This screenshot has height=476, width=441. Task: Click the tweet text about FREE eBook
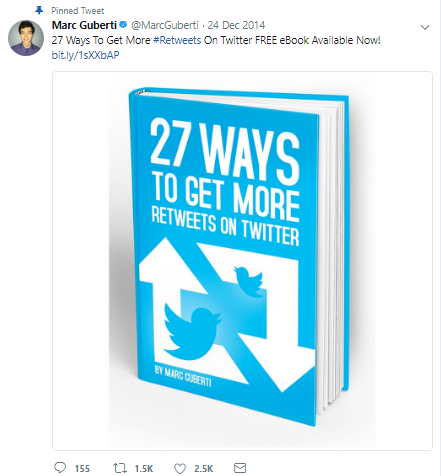[x=216, y=40]
